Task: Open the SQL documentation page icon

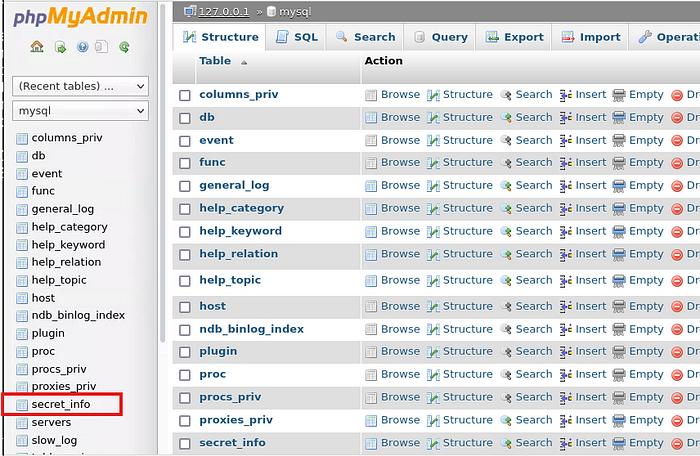Action: (x=102, y=46)
